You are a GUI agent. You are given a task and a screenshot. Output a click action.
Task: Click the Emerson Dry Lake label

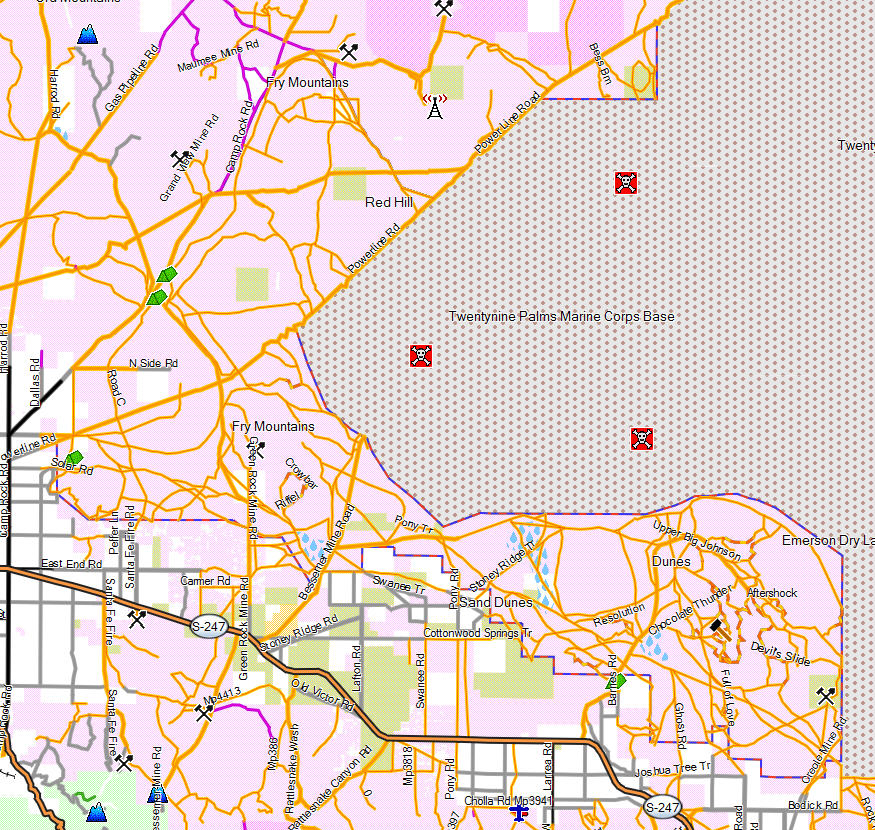828,540
